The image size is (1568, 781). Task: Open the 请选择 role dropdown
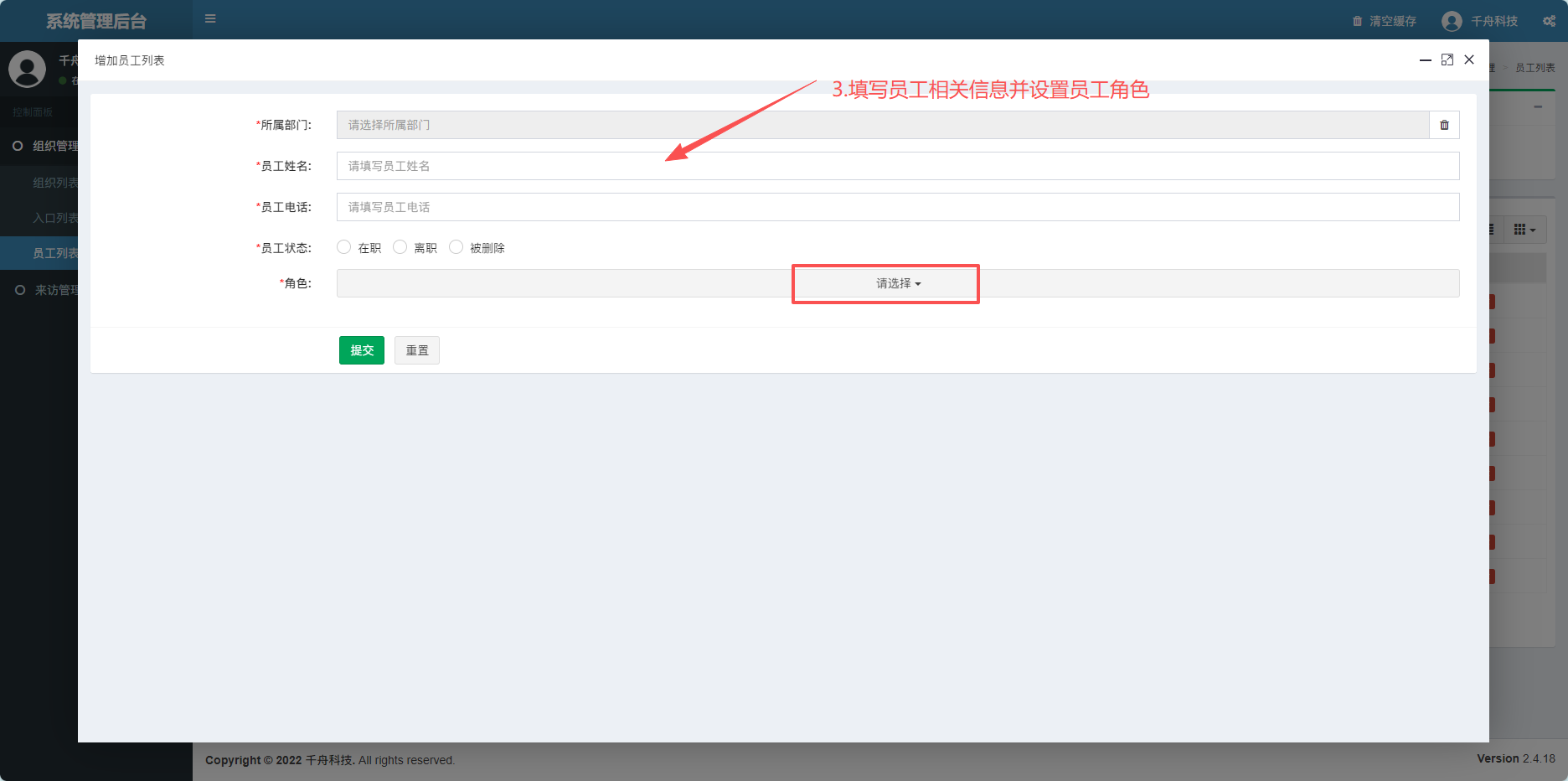(898, 283)
